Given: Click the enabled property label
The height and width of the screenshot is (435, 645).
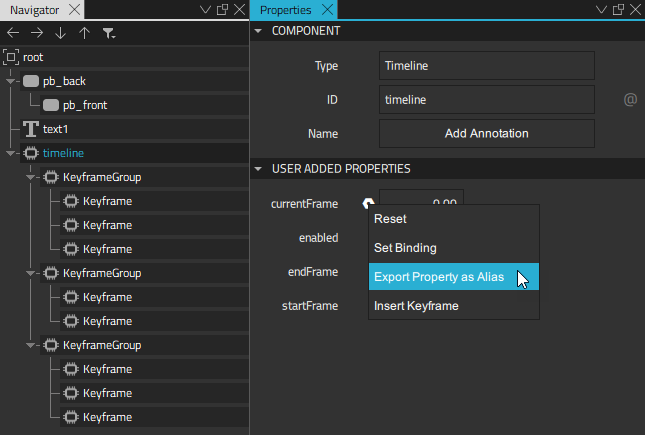Looking at the screenshot, I should [x=318, y=238].
